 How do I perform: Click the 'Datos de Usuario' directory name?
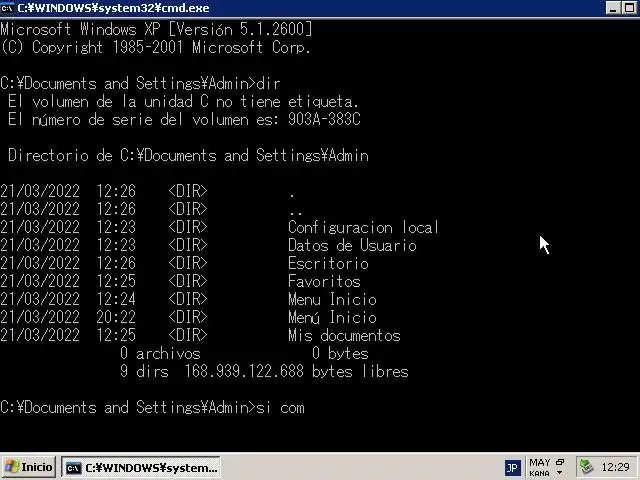352,245
